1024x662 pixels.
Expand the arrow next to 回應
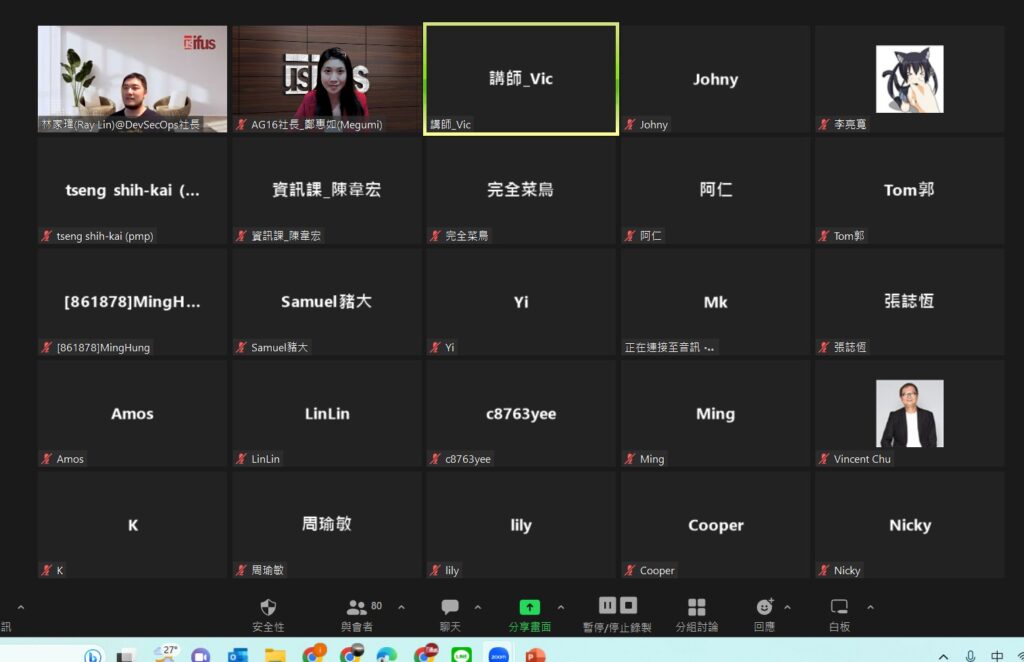click(787, 607)
